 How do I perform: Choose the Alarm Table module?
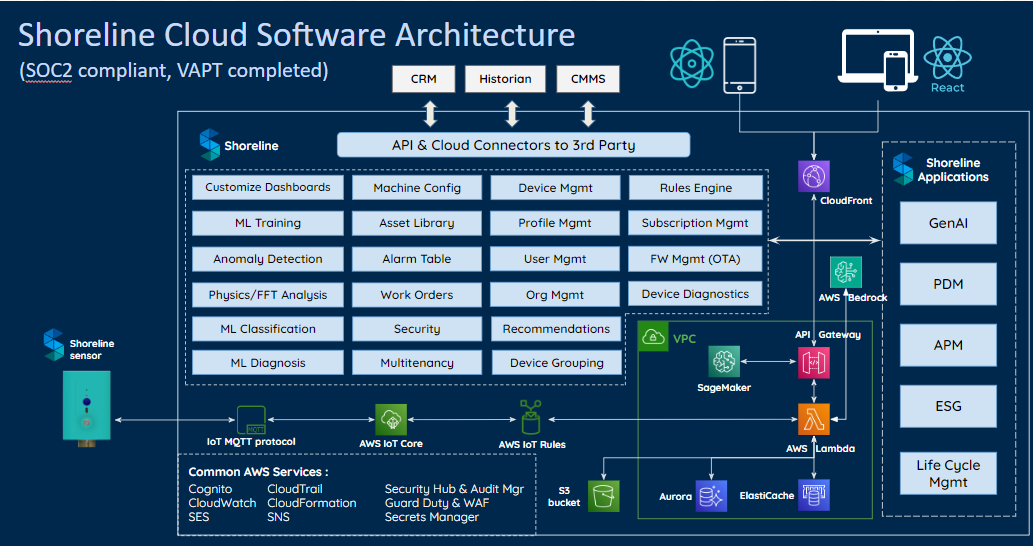point(417,259)
